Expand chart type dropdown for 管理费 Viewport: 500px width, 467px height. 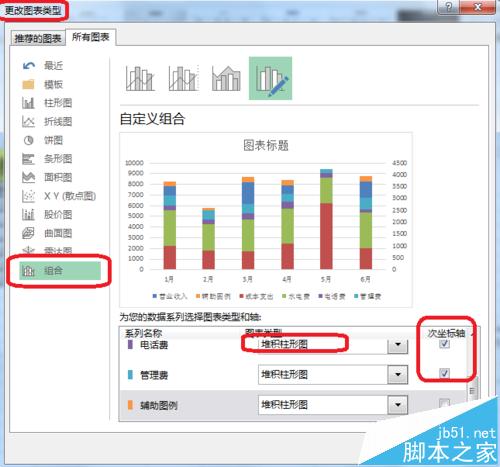tap(398, 375)
